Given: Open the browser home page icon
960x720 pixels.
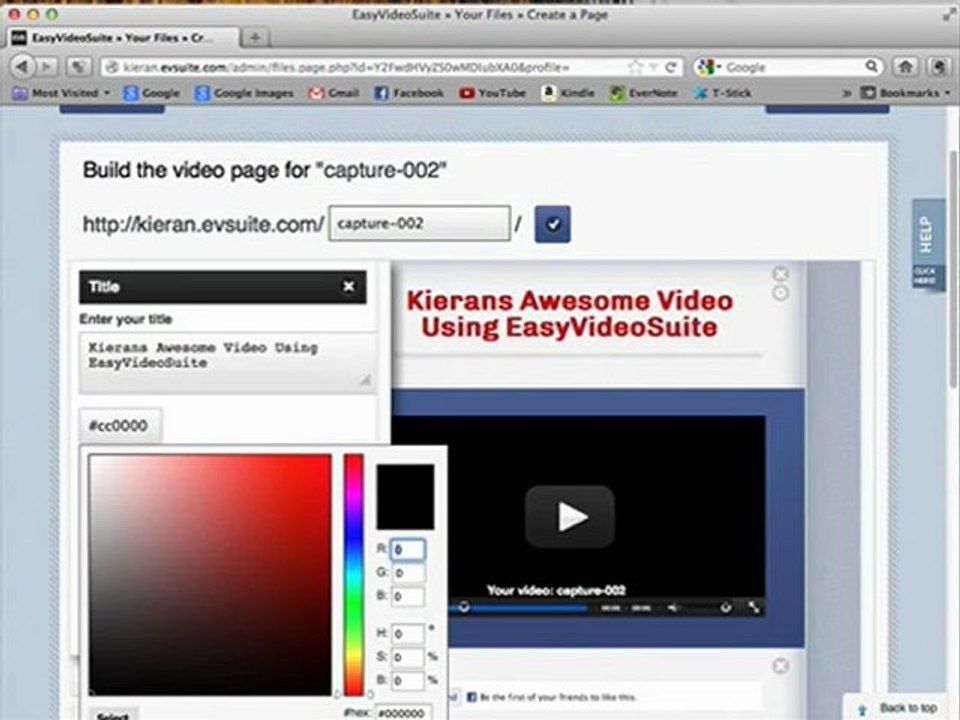Looking at the screenshot, I should pyautogui.click(x=906, y=66).
